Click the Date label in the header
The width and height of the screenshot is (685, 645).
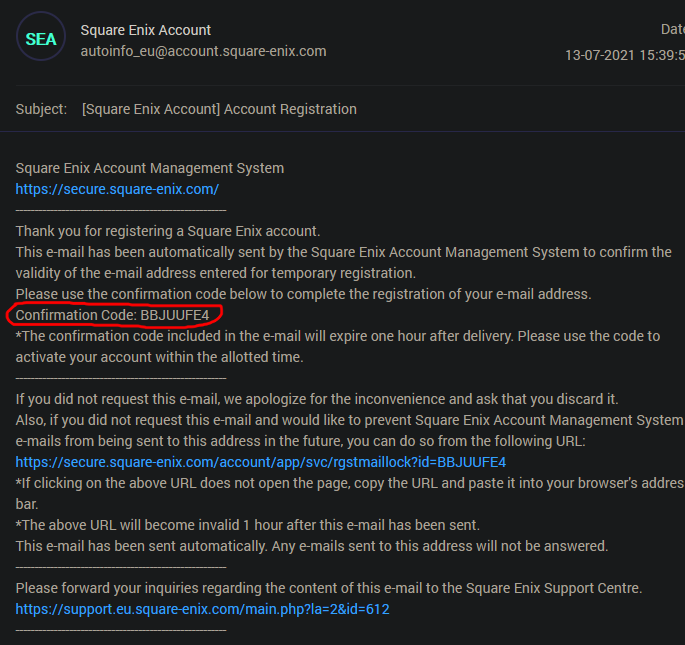672,30
